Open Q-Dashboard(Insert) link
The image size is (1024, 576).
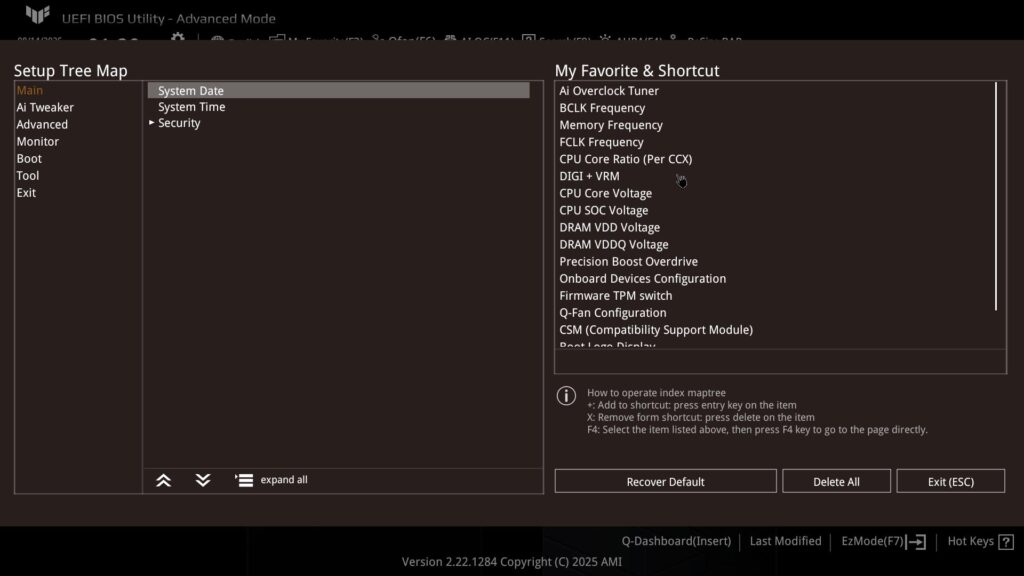676,541
